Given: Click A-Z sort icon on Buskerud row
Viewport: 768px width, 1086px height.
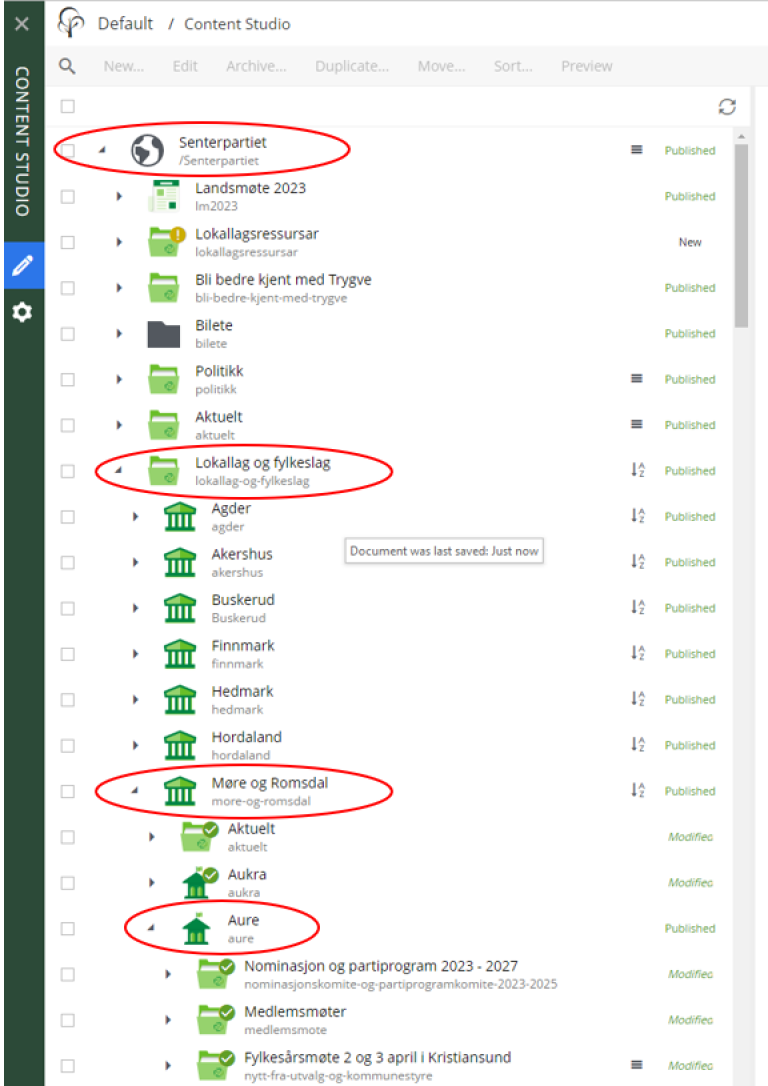Looking at the screenshot, I should click(x=638, y=607).
